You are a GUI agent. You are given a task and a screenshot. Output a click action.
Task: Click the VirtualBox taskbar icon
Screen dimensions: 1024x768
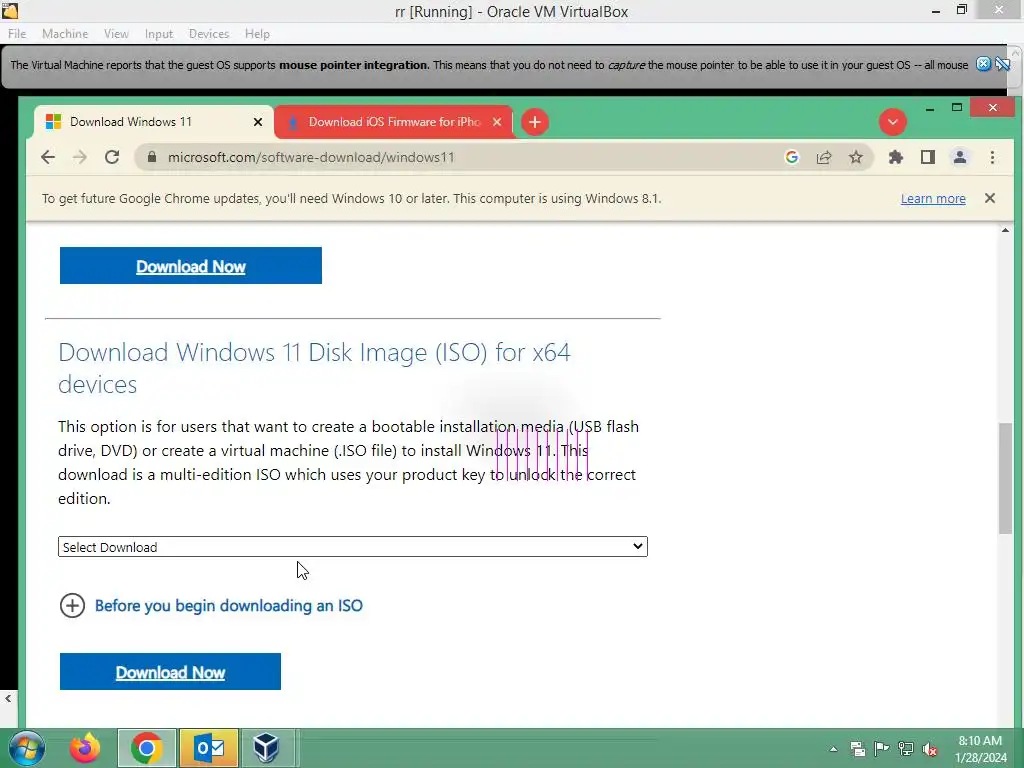[x=267, y=748]
